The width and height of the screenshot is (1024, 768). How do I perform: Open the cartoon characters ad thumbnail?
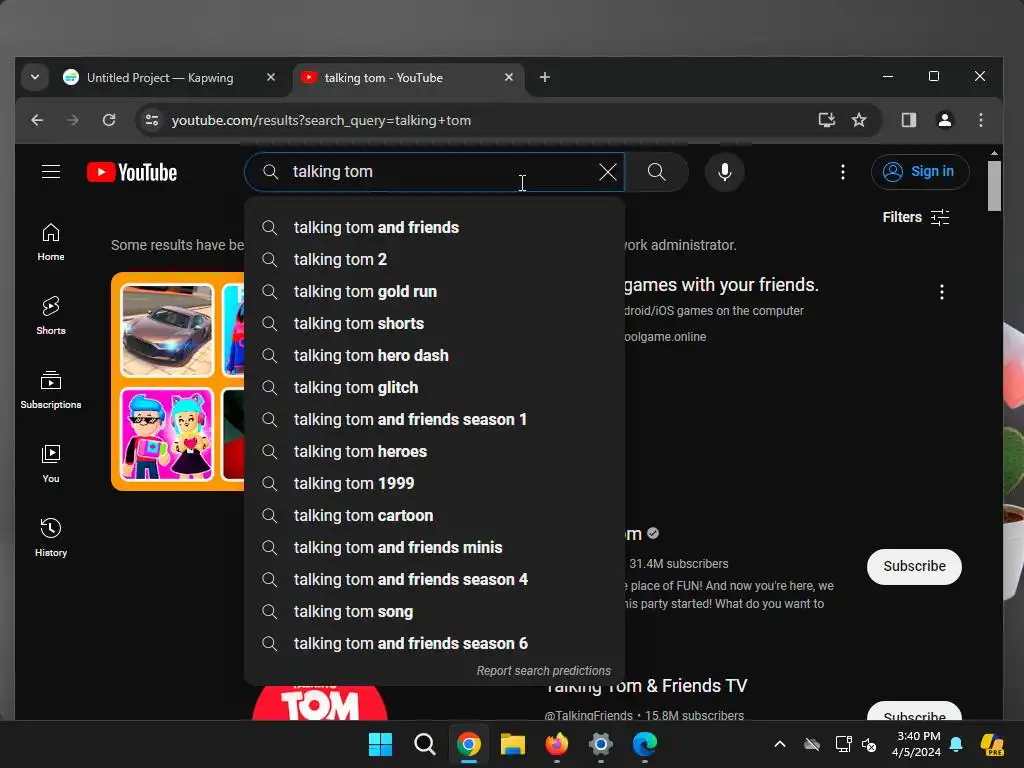pyautogui.click(x=167, y=434)
